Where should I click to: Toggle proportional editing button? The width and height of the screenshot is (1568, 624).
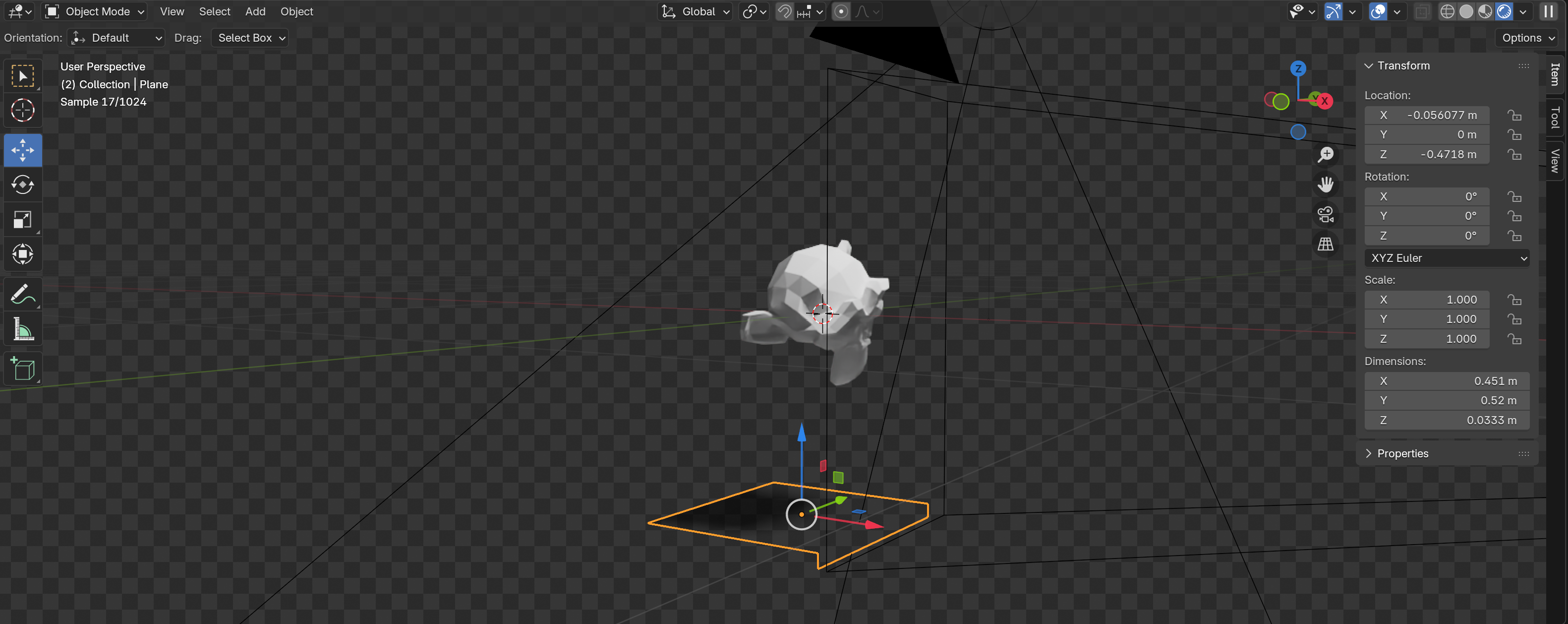841,11
